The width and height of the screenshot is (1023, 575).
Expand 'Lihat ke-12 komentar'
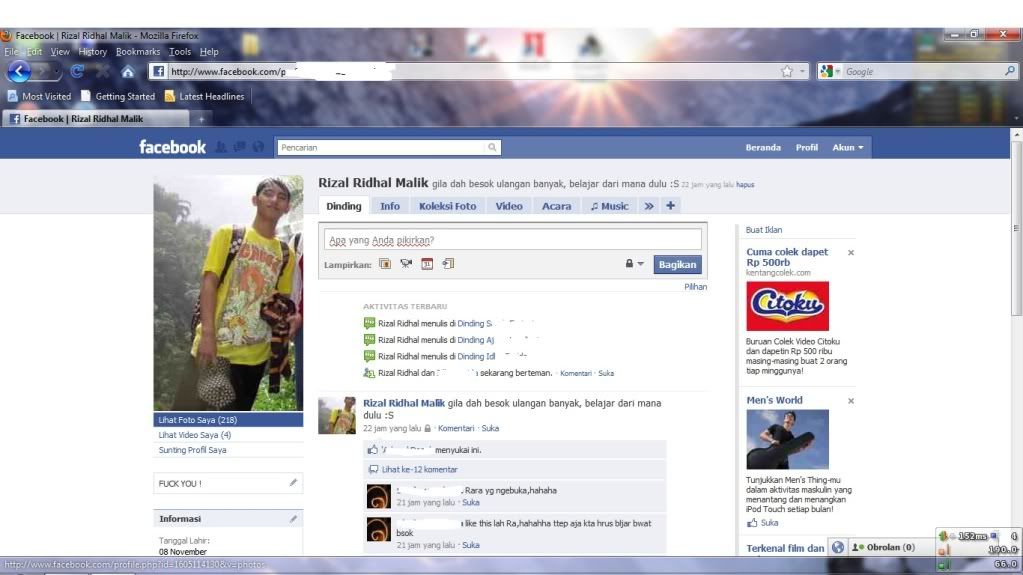tap(420, 469)
